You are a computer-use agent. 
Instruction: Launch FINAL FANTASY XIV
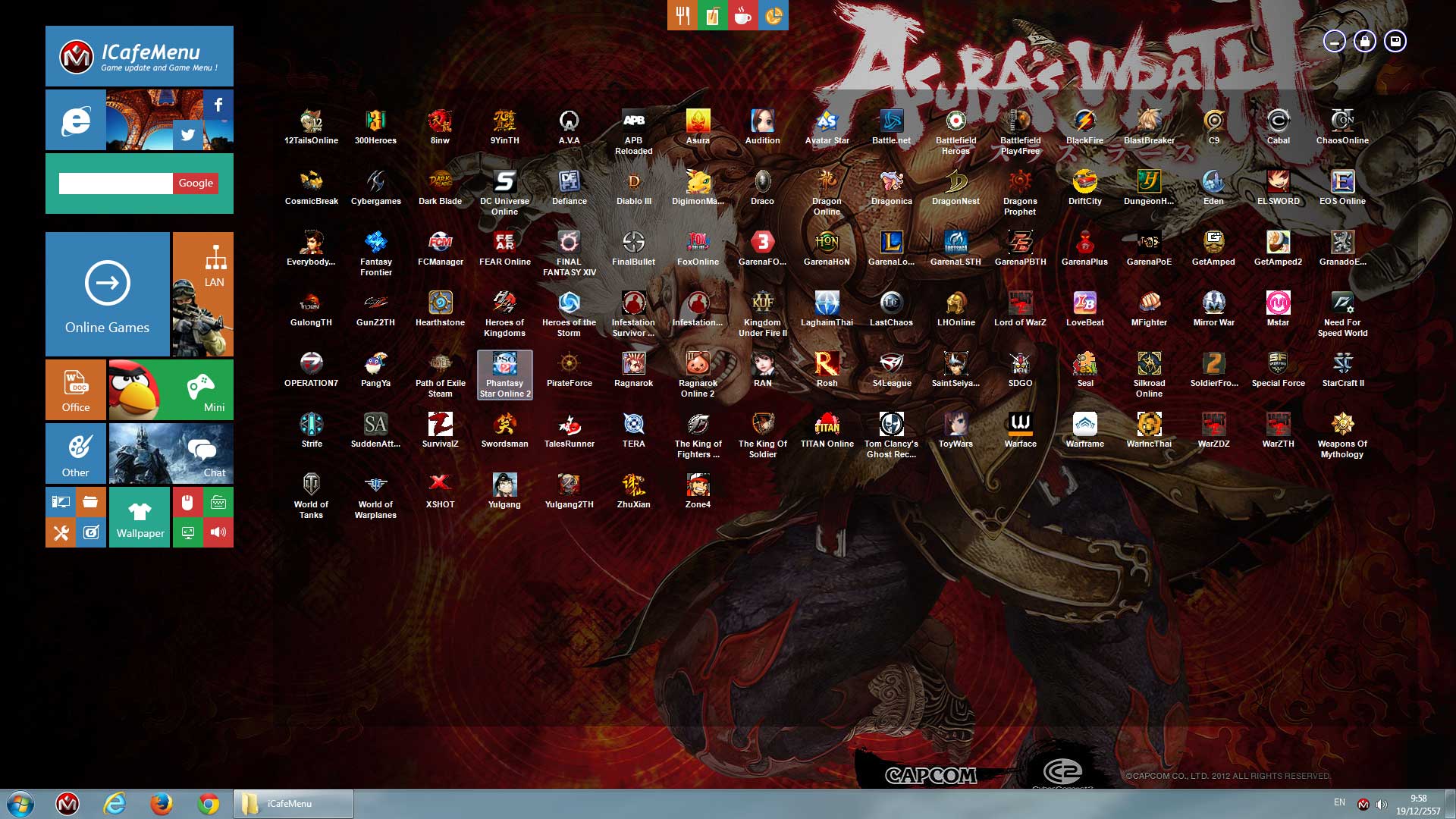click(569, 253)
